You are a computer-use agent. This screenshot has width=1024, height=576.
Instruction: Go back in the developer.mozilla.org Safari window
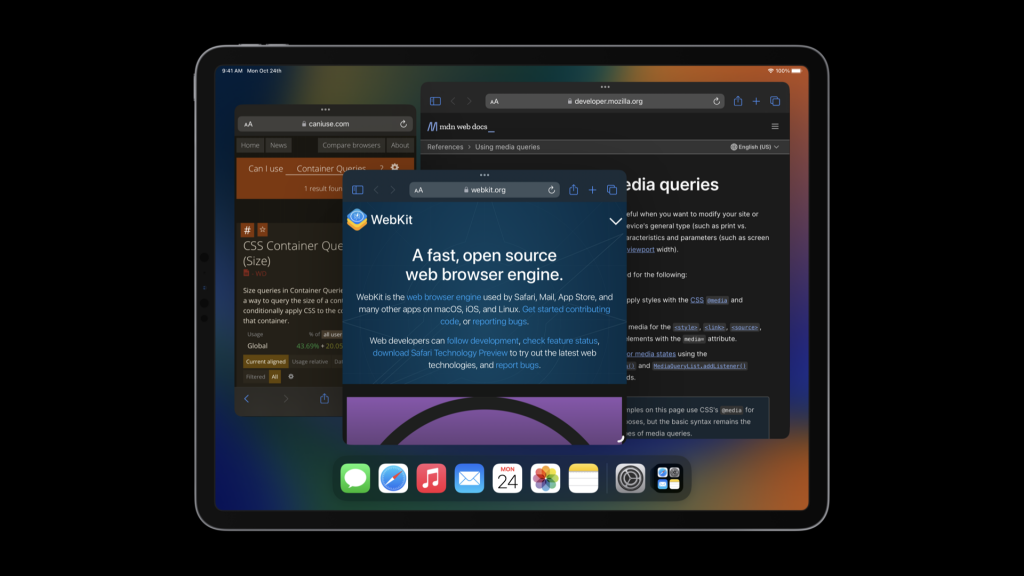click(x=453, y=101)
